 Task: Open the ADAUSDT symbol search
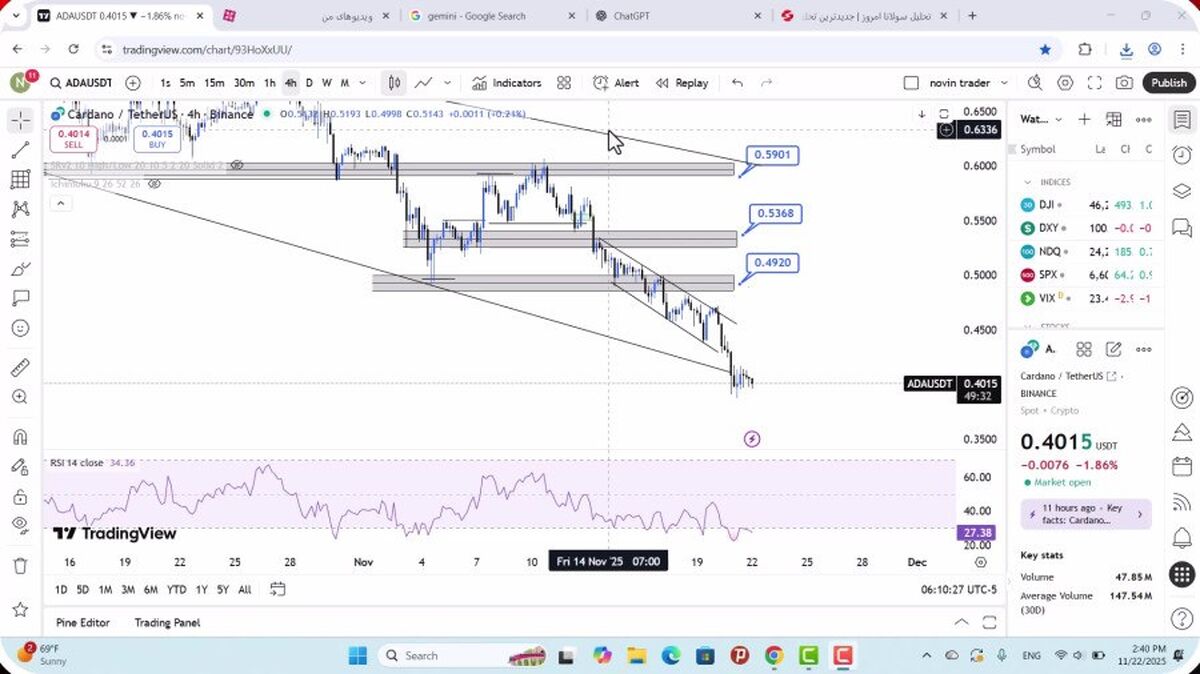click(x=81, y=83)
